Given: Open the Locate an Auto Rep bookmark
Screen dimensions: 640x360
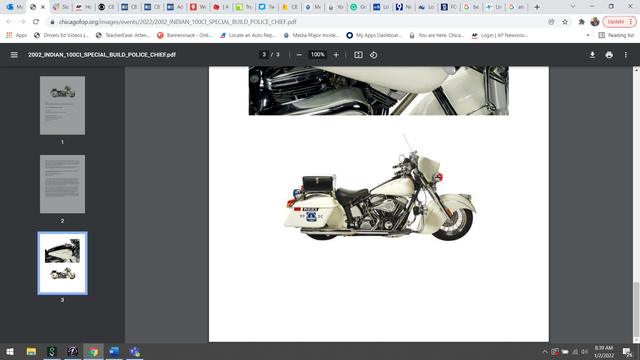Looking at the screenshot, I should pos(248,36).
